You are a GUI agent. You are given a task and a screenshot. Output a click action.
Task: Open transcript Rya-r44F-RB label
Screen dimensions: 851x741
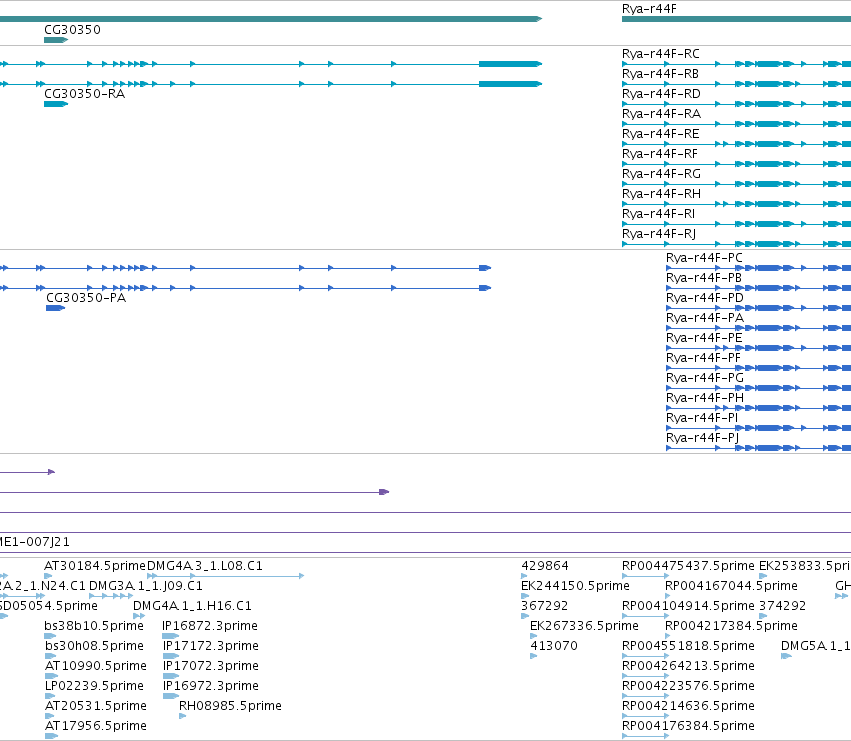click(x=660, y=74)
